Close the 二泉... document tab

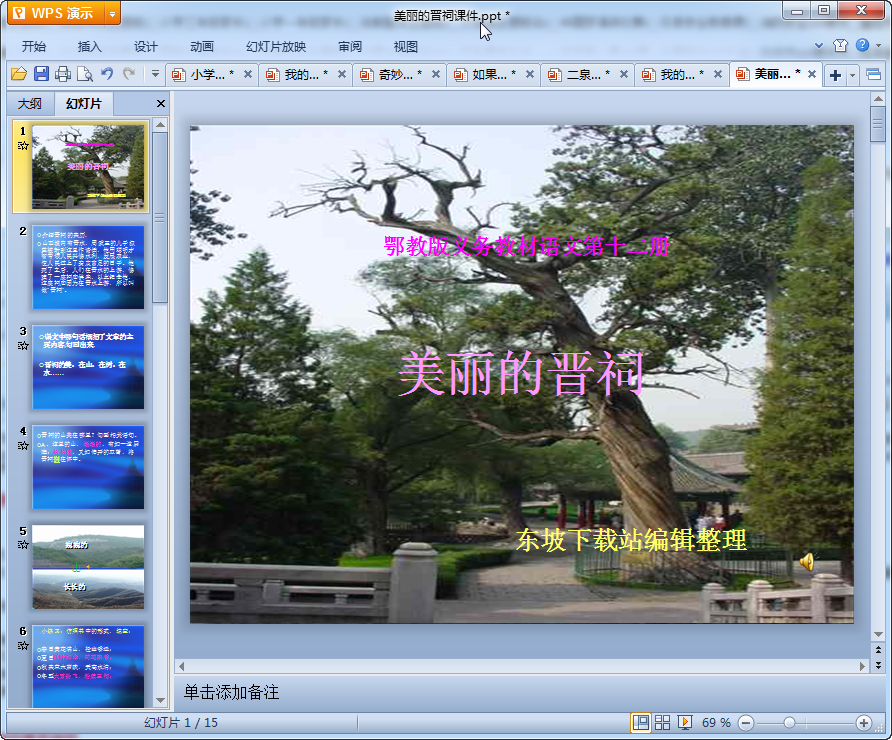[623, 75]
